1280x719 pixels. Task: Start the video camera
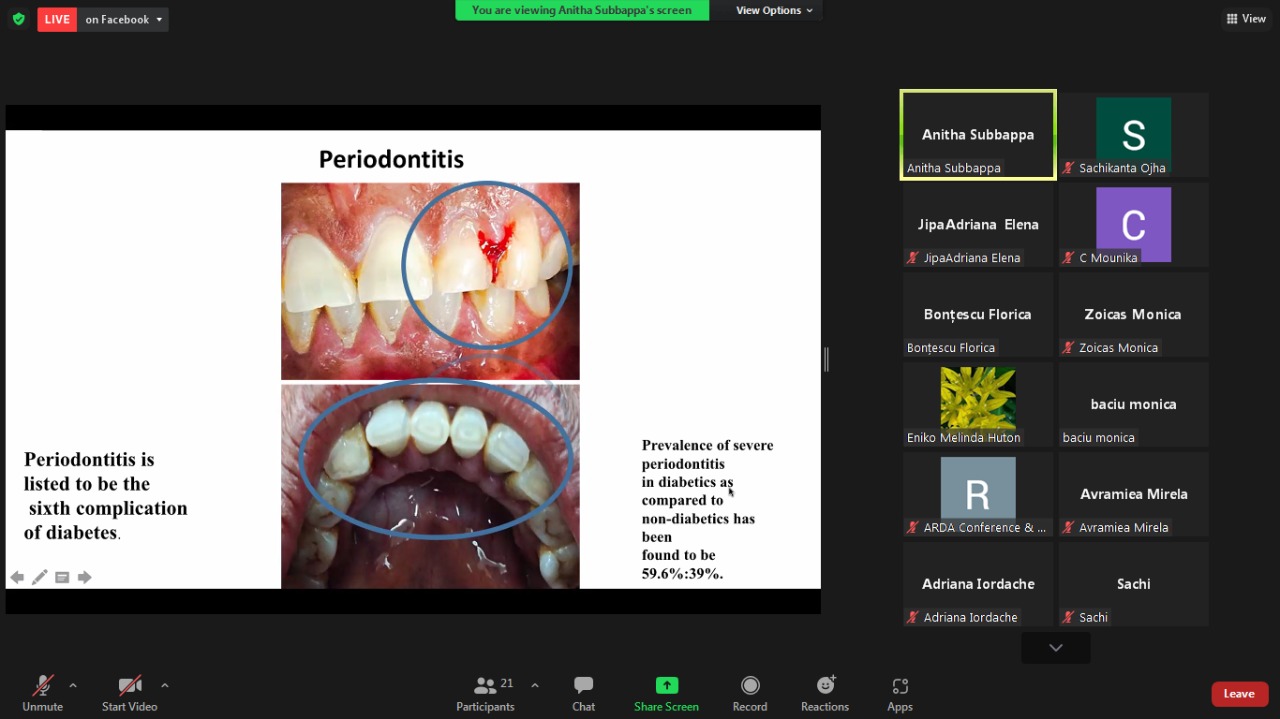tap(130, 693)
